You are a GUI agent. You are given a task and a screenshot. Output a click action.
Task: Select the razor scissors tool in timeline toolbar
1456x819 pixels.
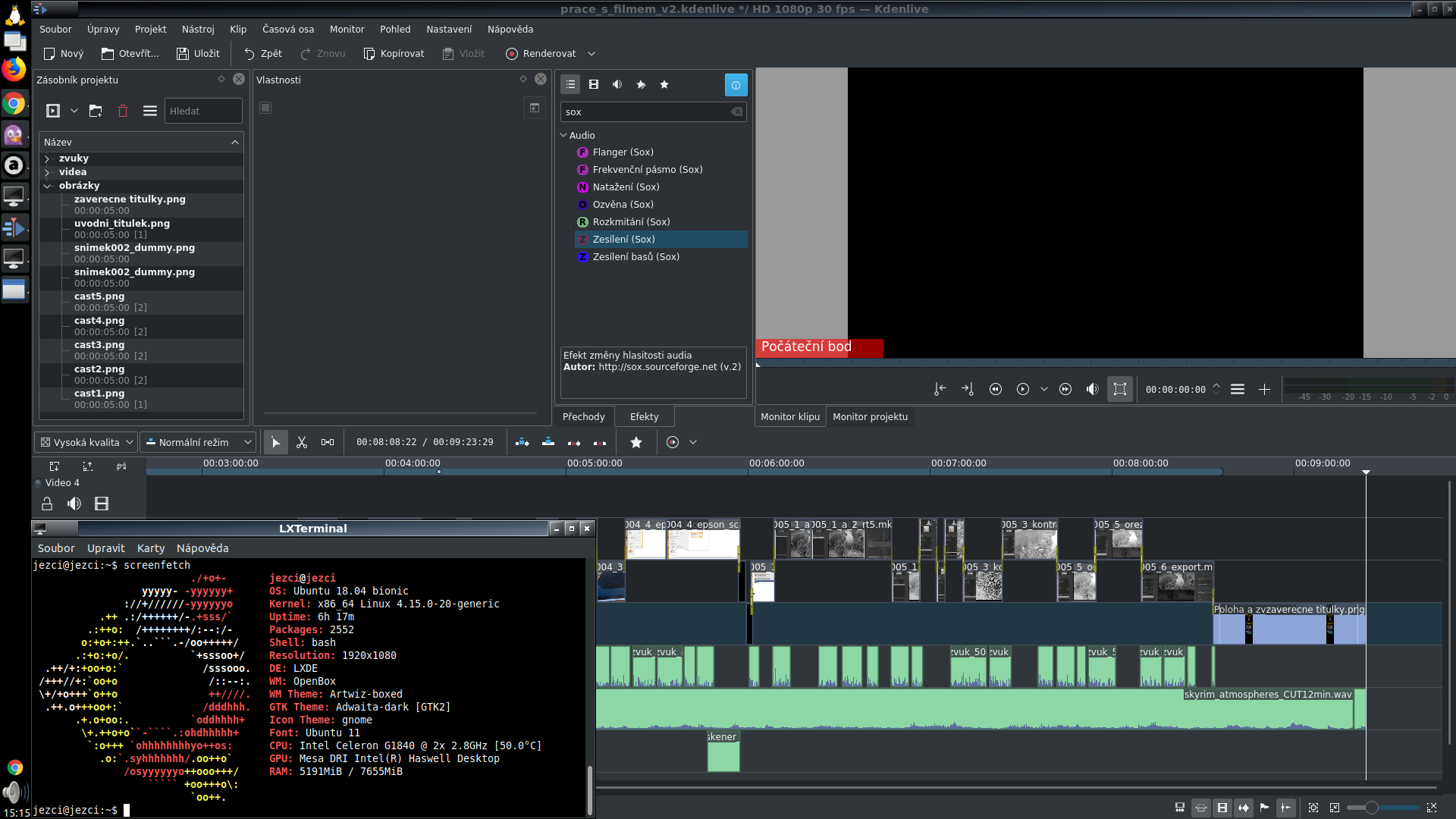click(302, 442)
